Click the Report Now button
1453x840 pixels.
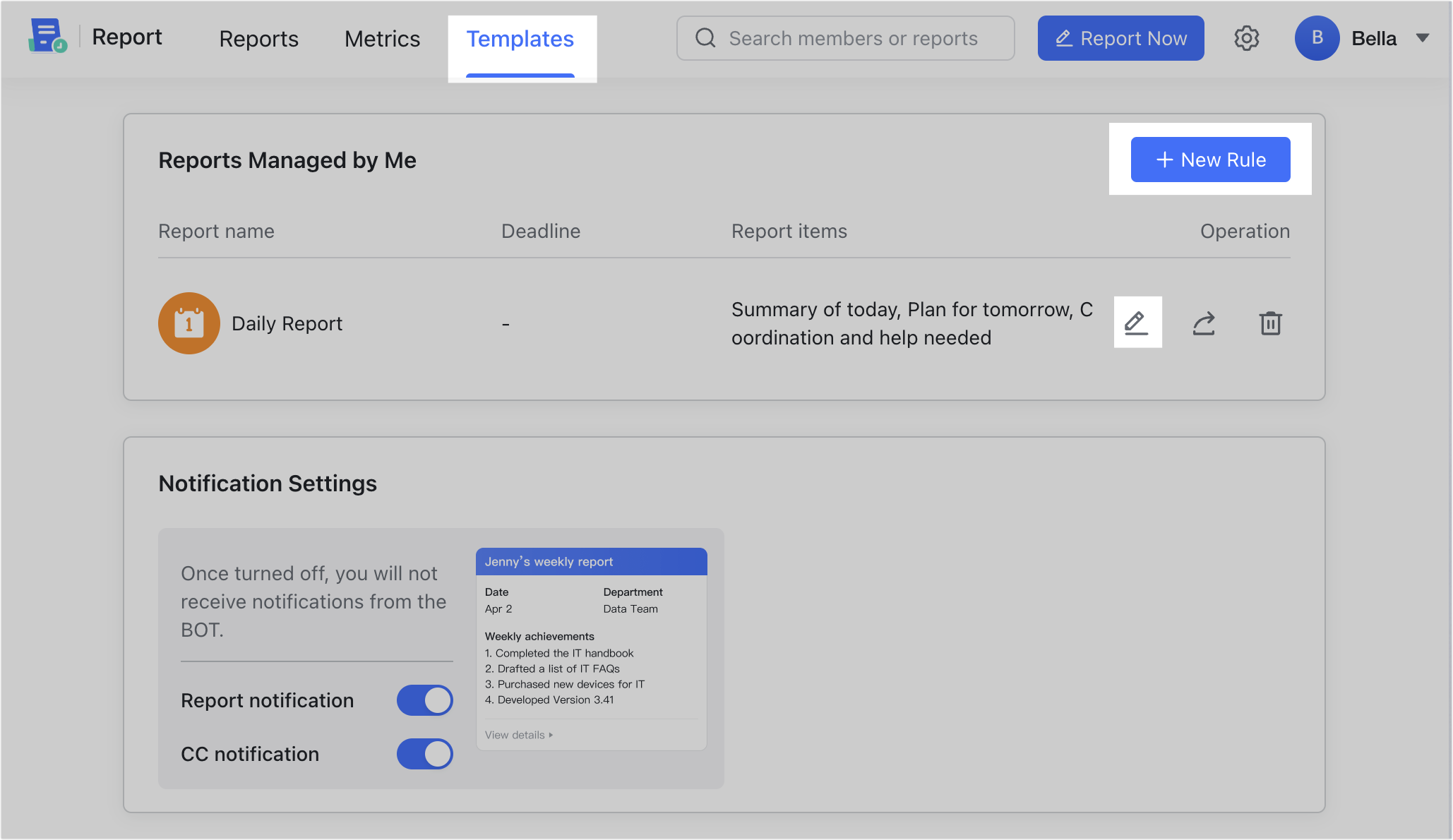pyautogui.click(x=1120, y=38)
